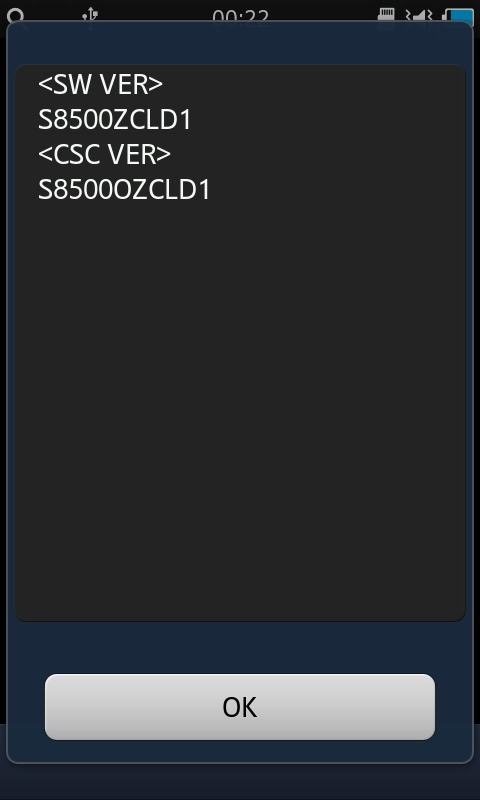Tap the search magnifier status icon

pos(16,17)
